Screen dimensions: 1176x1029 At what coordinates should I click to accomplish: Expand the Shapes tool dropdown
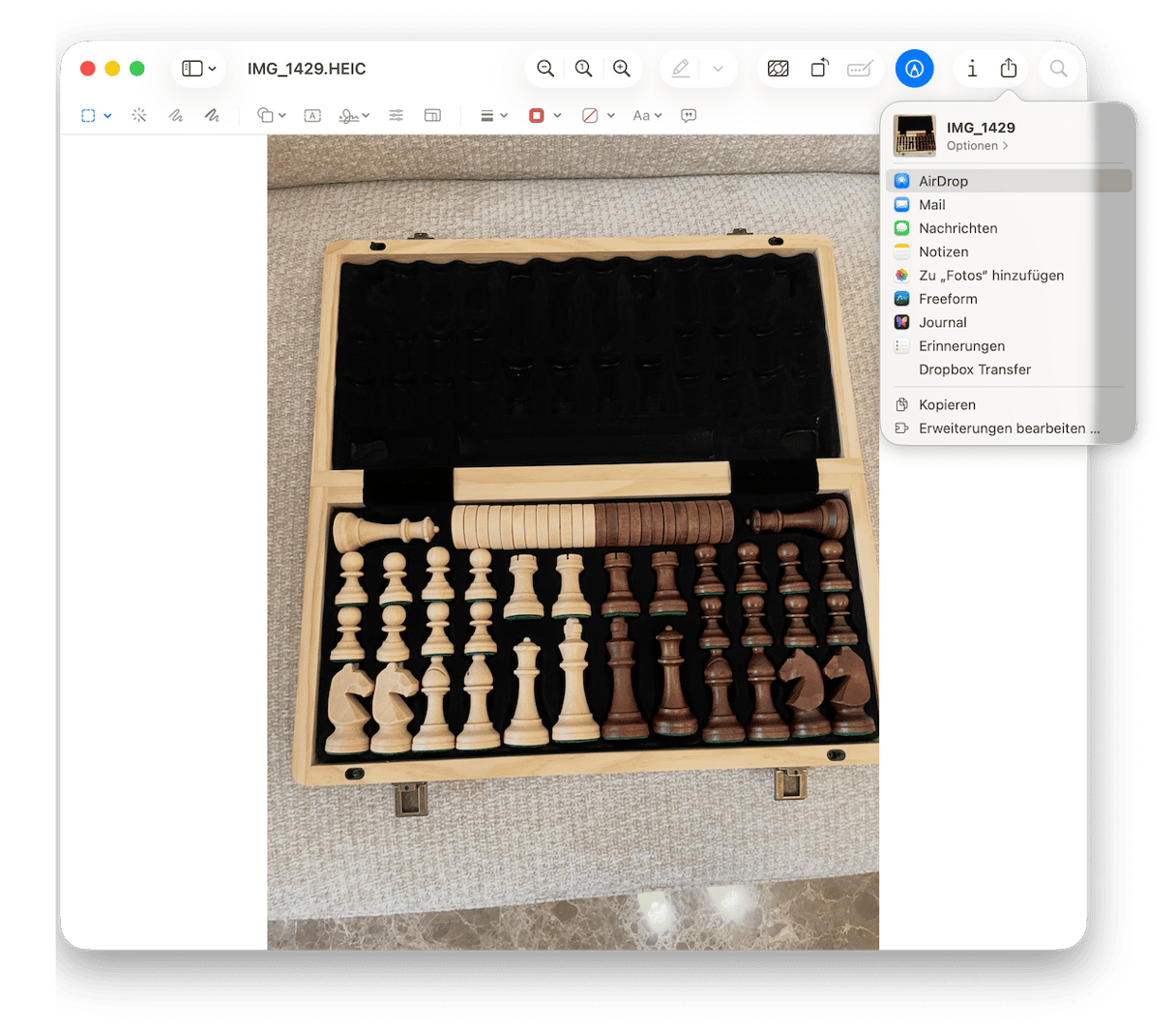click(272, 115)
